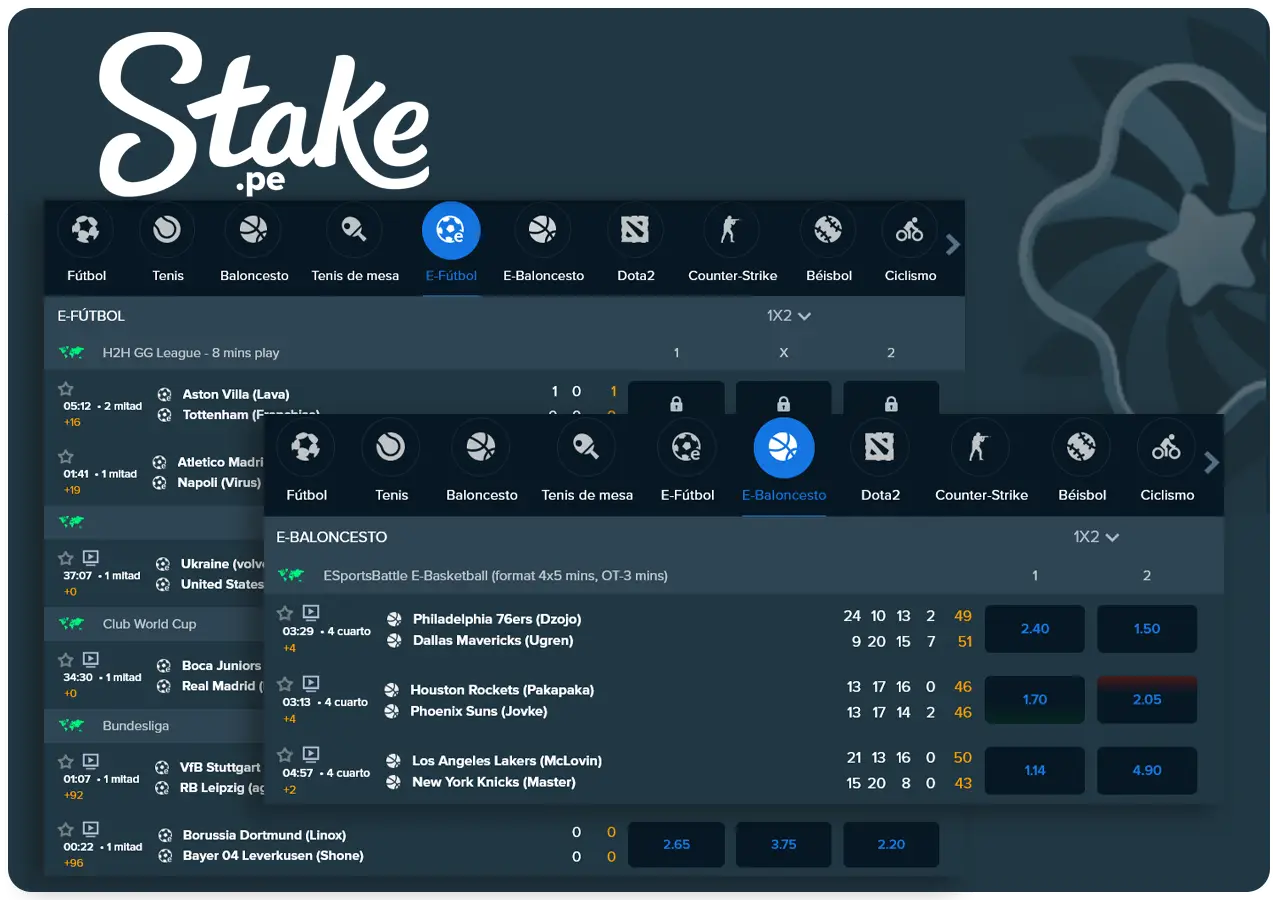
Task: Open +2 more markets for Lakers game
Action: click(x=290, y=789)
